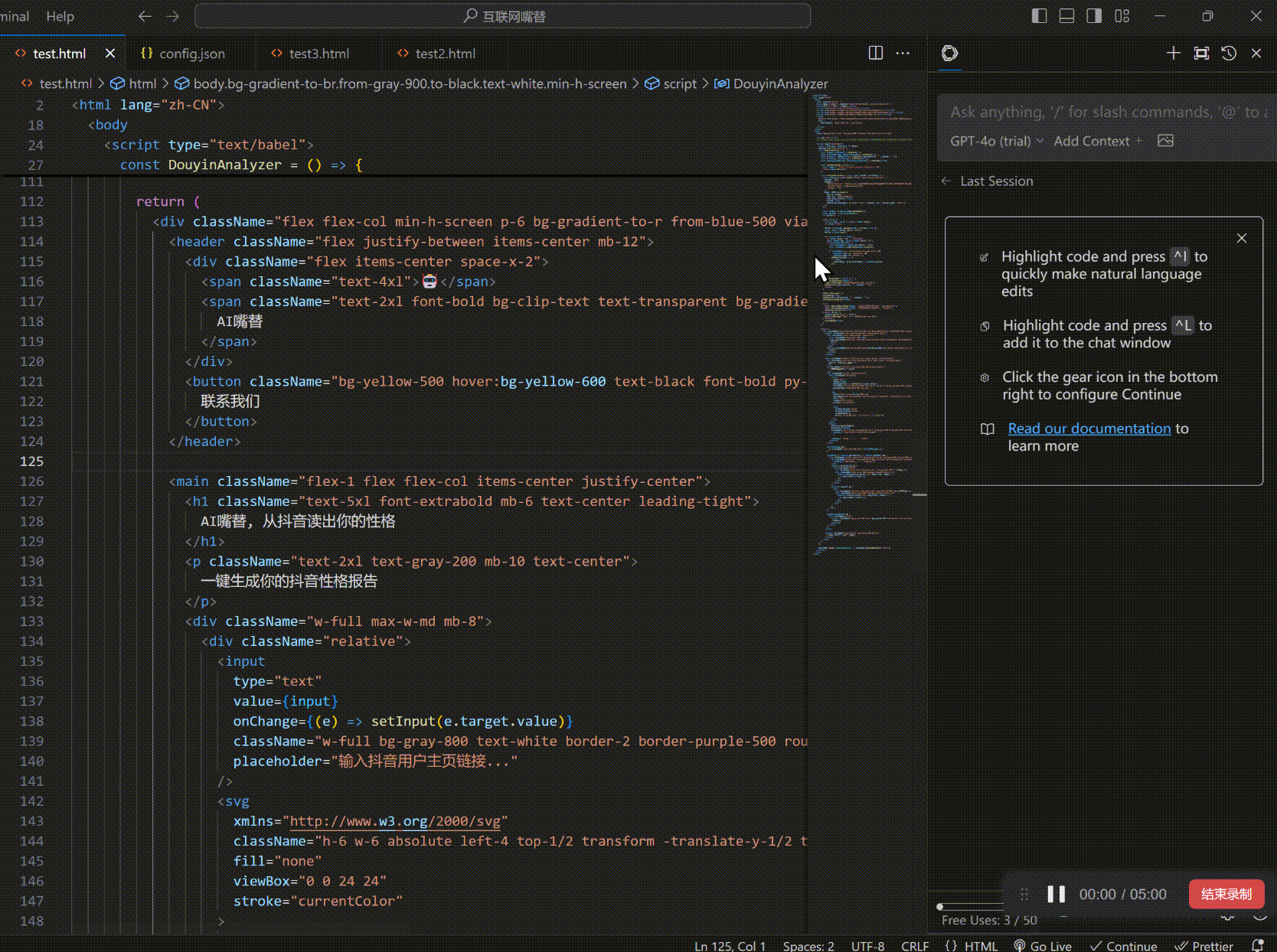Toggle the primary side bar
This screenshot has height=952, width=1277.
click(x=1039, y=16)
